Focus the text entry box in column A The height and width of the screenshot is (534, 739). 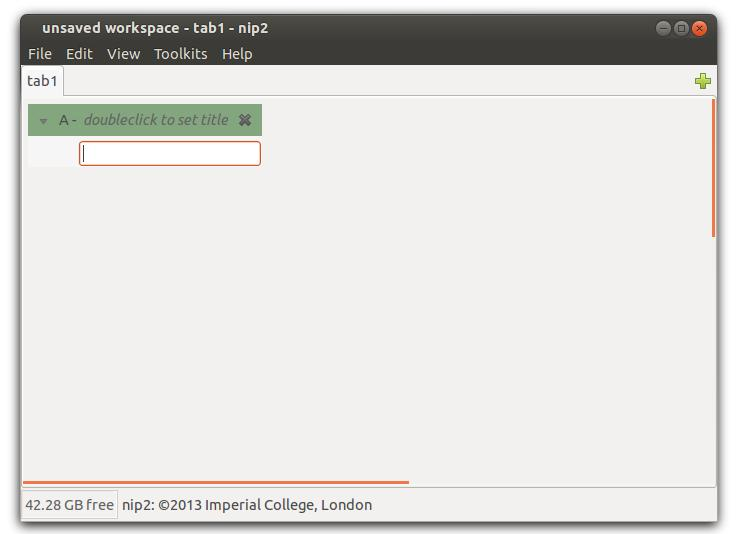click(170, 153)
